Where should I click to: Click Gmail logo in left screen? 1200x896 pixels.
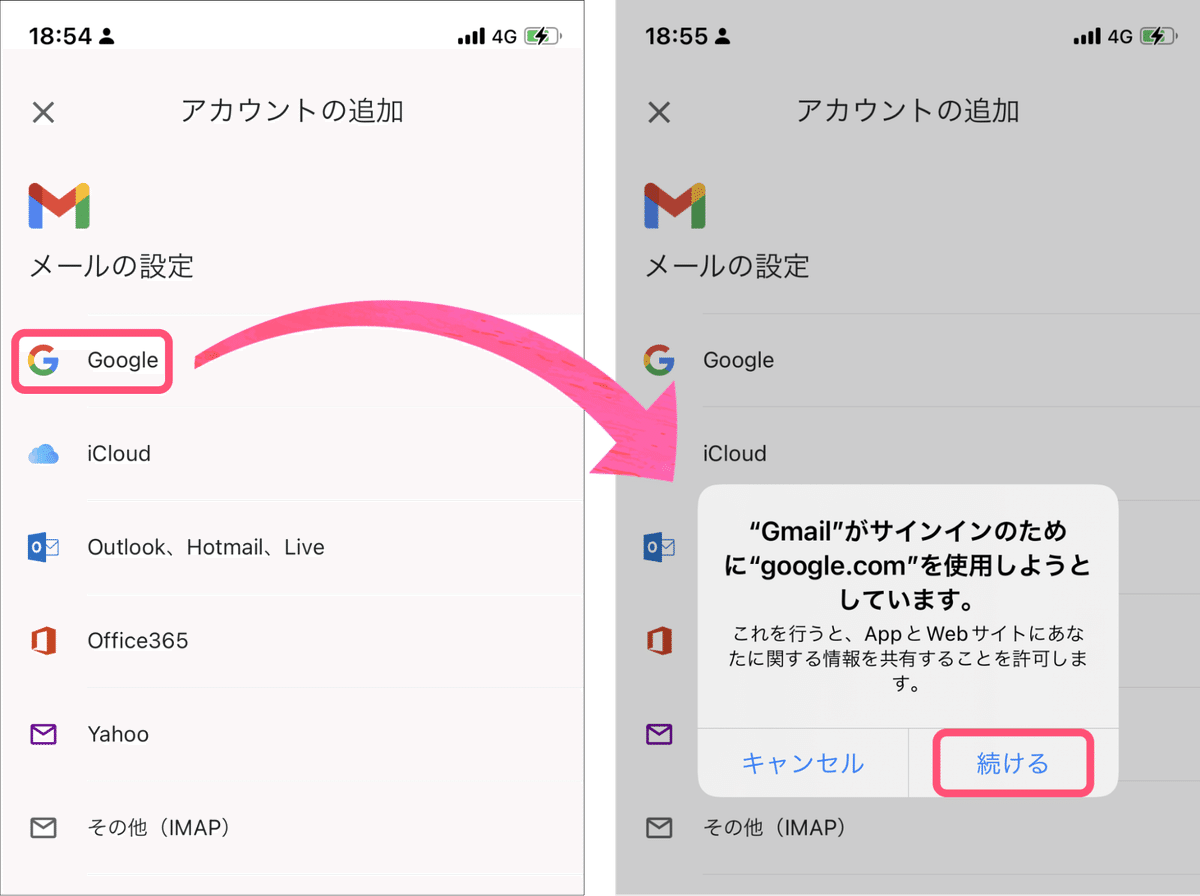pos(59,205)
